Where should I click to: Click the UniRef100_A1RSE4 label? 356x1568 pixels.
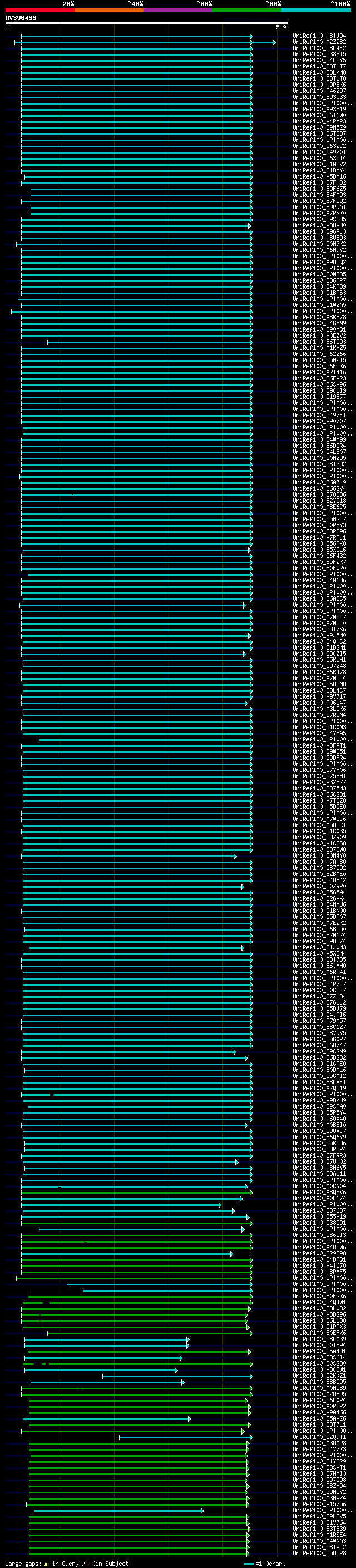point(319,1535)
